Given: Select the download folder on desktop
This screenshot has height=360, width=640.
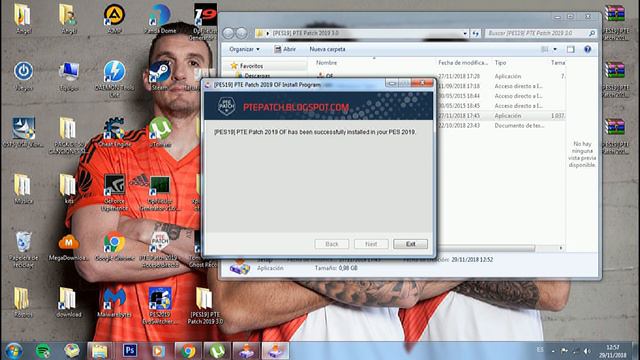Looking at the screenshot, I should [x=69, y=302].
